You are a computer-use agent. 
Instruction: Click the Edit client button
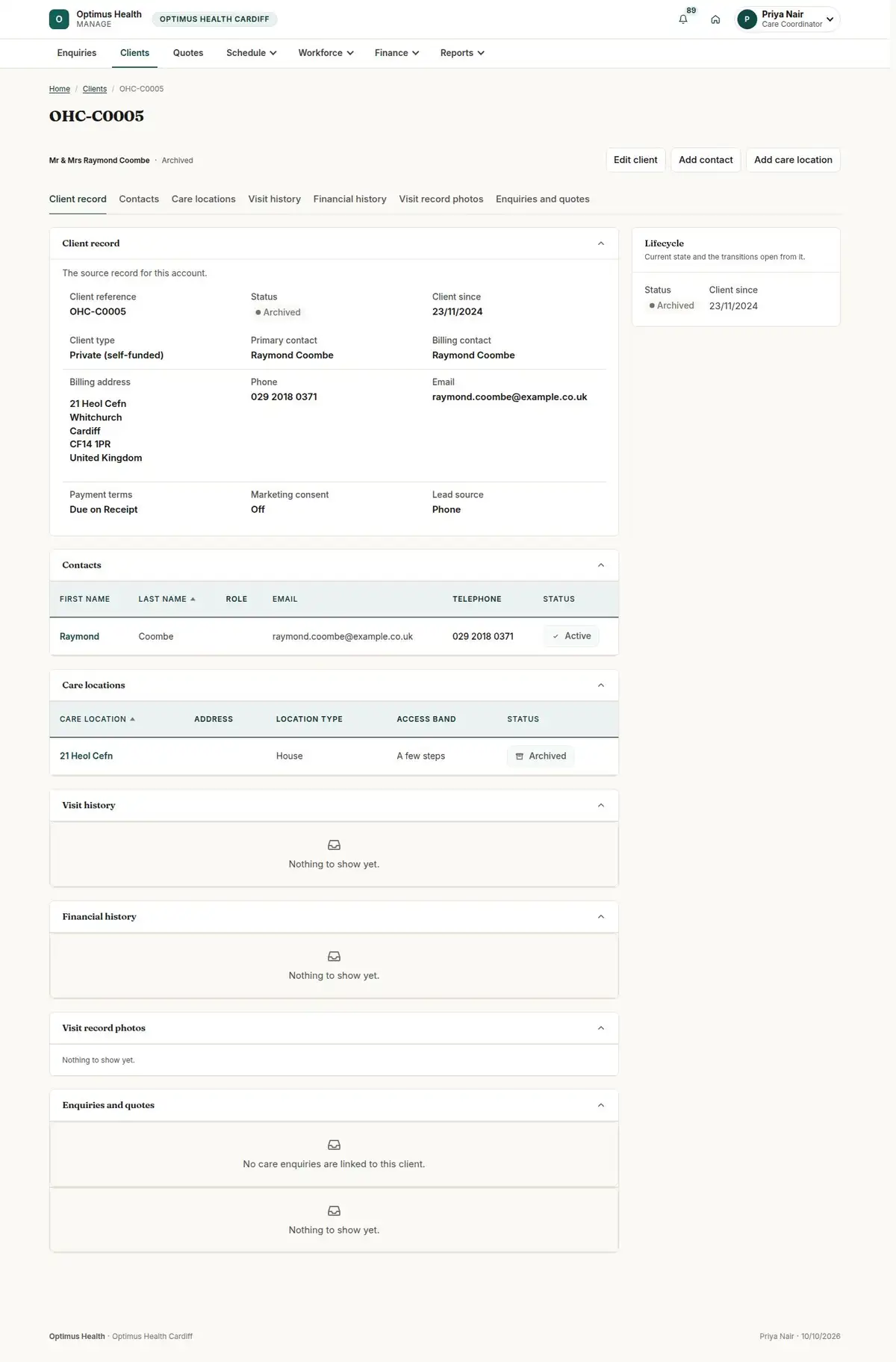tap(635, 160)
